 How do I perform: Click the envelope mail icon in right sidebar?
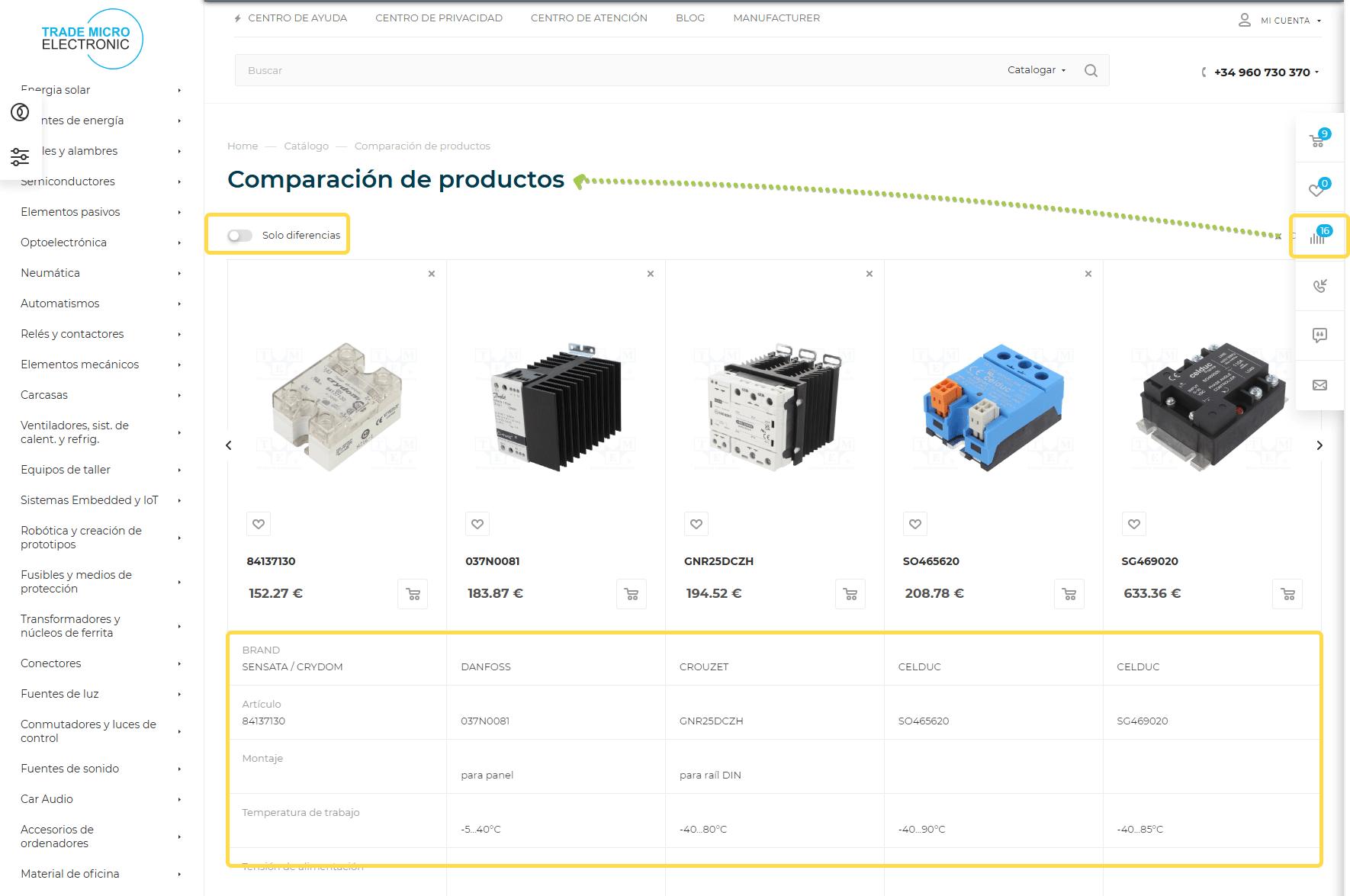click(1319, 385)
